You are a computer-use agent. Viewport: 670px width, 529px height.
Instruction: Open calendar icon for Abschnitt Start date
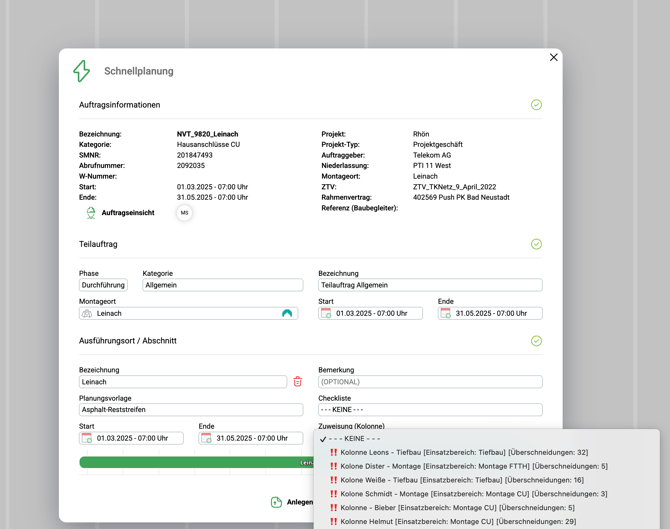point(87,439)
